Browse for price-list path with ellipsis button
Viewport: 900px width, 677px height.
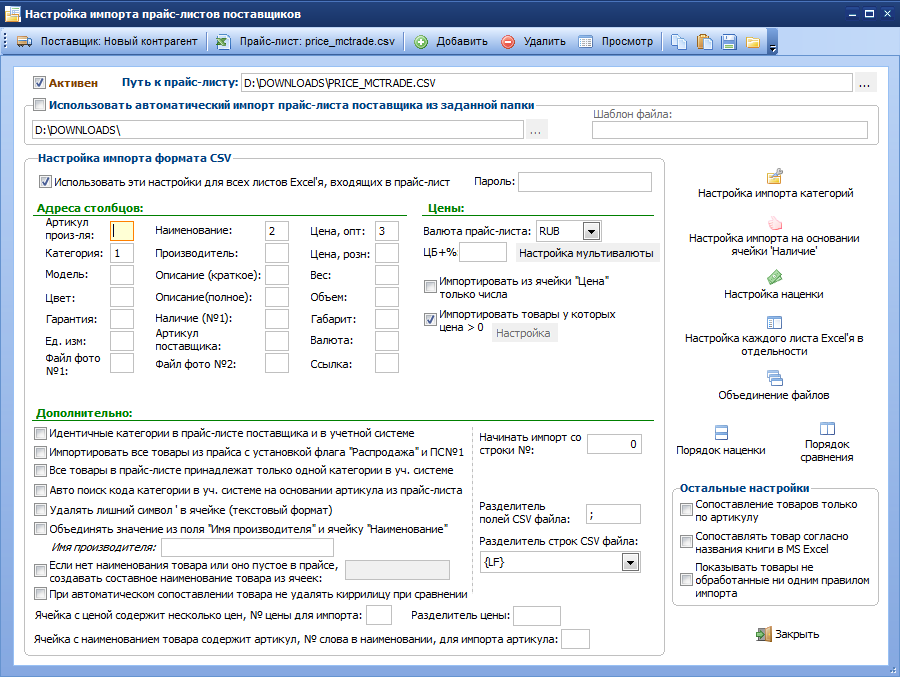[864, 83]
